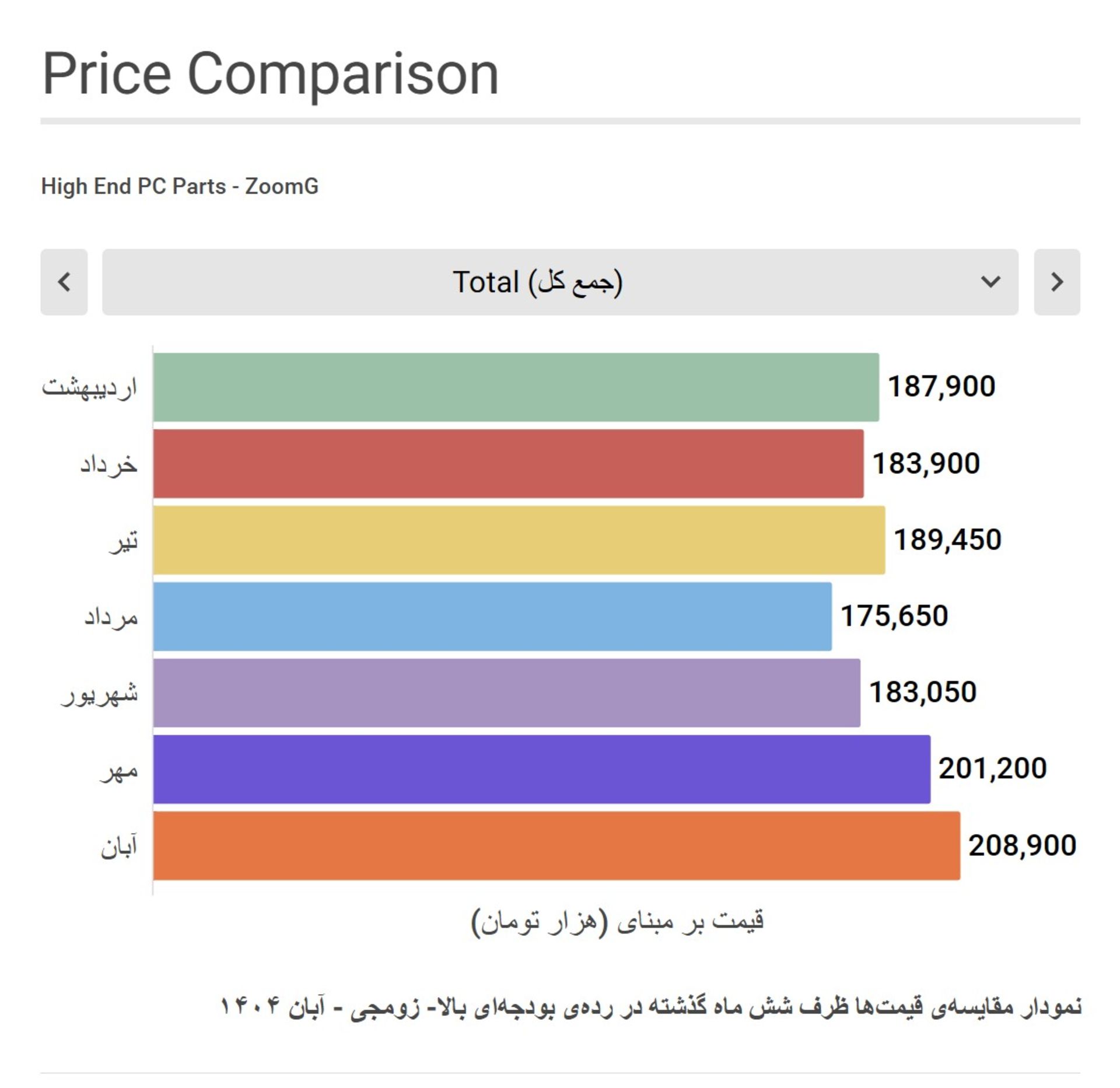Click the left arrow navigation icon

coord(64,283)
